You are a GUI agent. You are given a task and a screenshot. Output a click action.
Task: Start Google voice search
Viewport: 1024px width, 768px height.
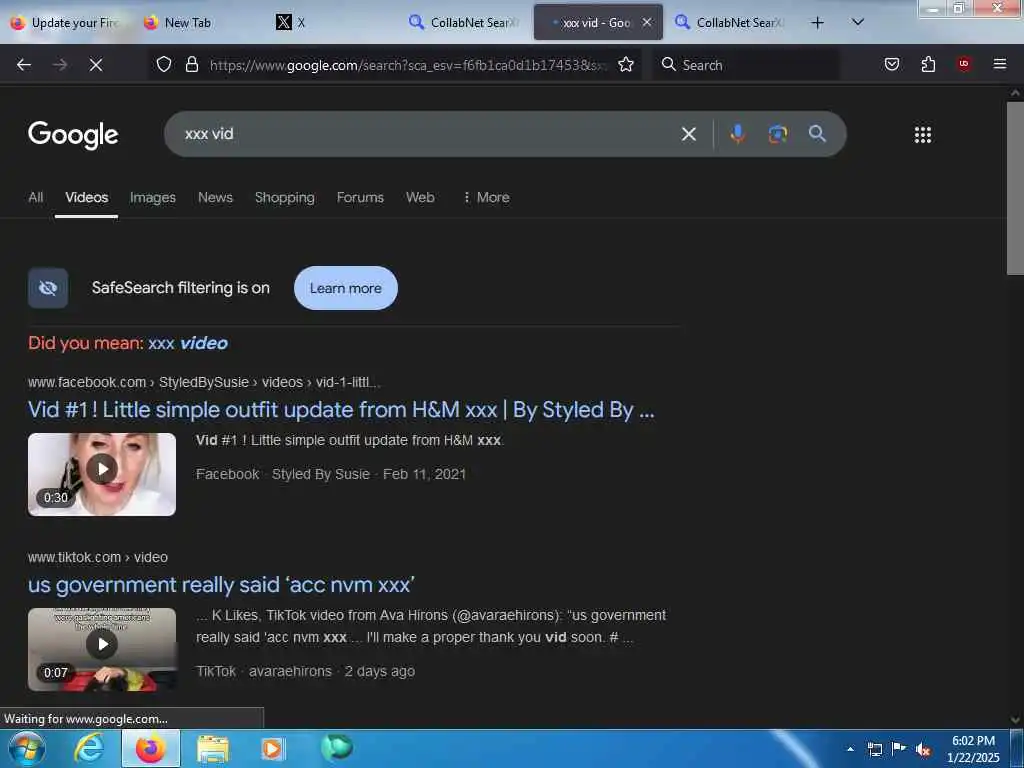tap(737, 134)
